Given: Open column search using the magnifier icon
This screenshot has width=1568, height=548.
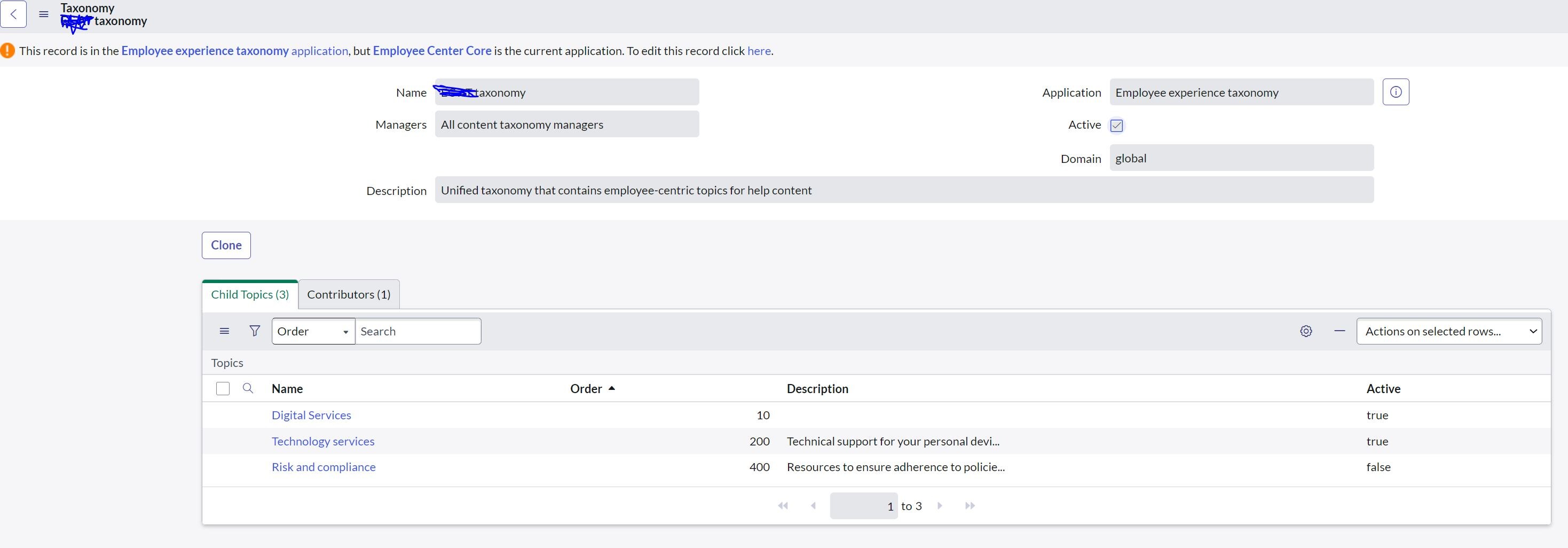Looking at the screenshot, I should [248, 388].
